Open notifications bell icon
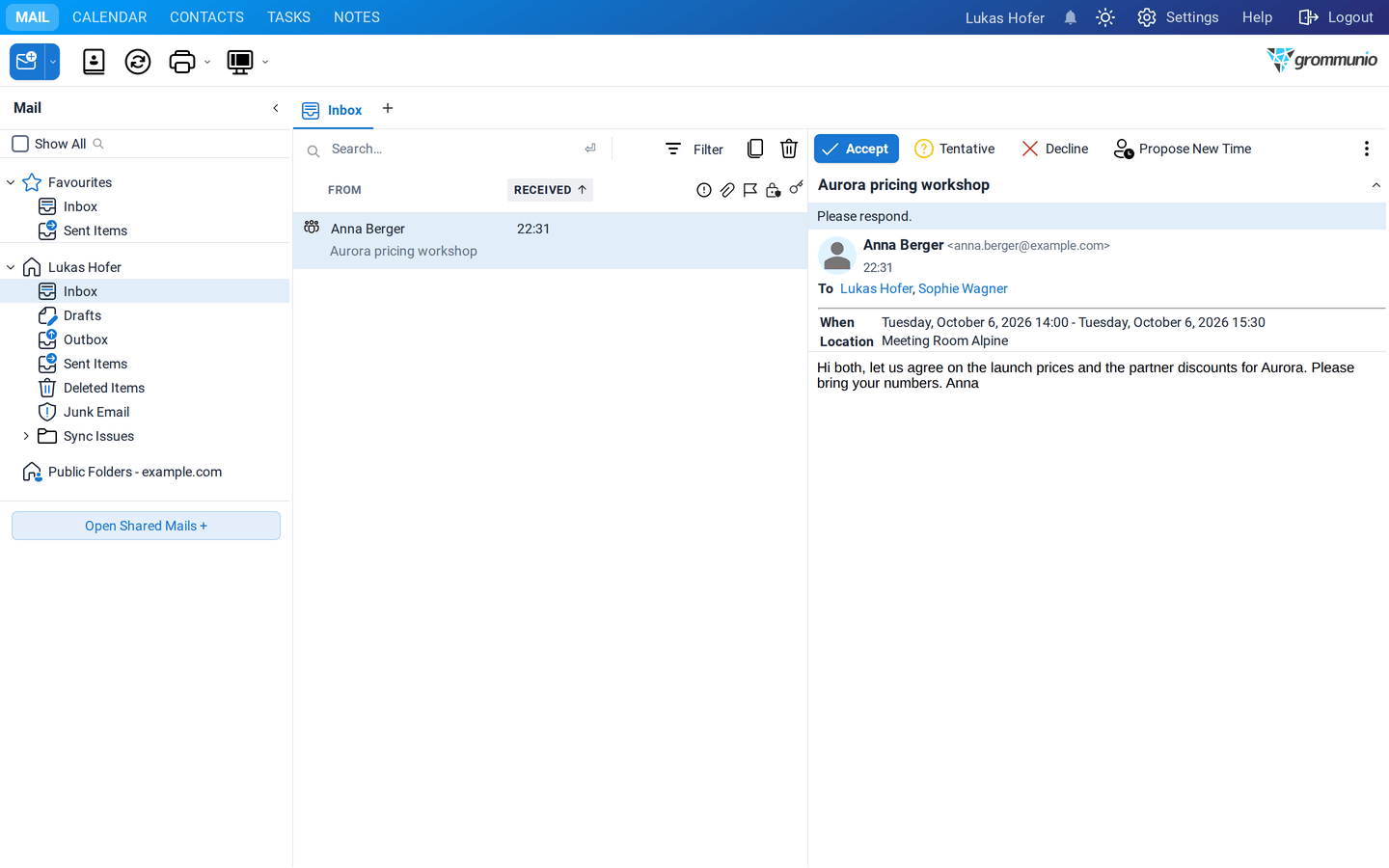The image size is (1389, 868). [x=1071, y=17]
